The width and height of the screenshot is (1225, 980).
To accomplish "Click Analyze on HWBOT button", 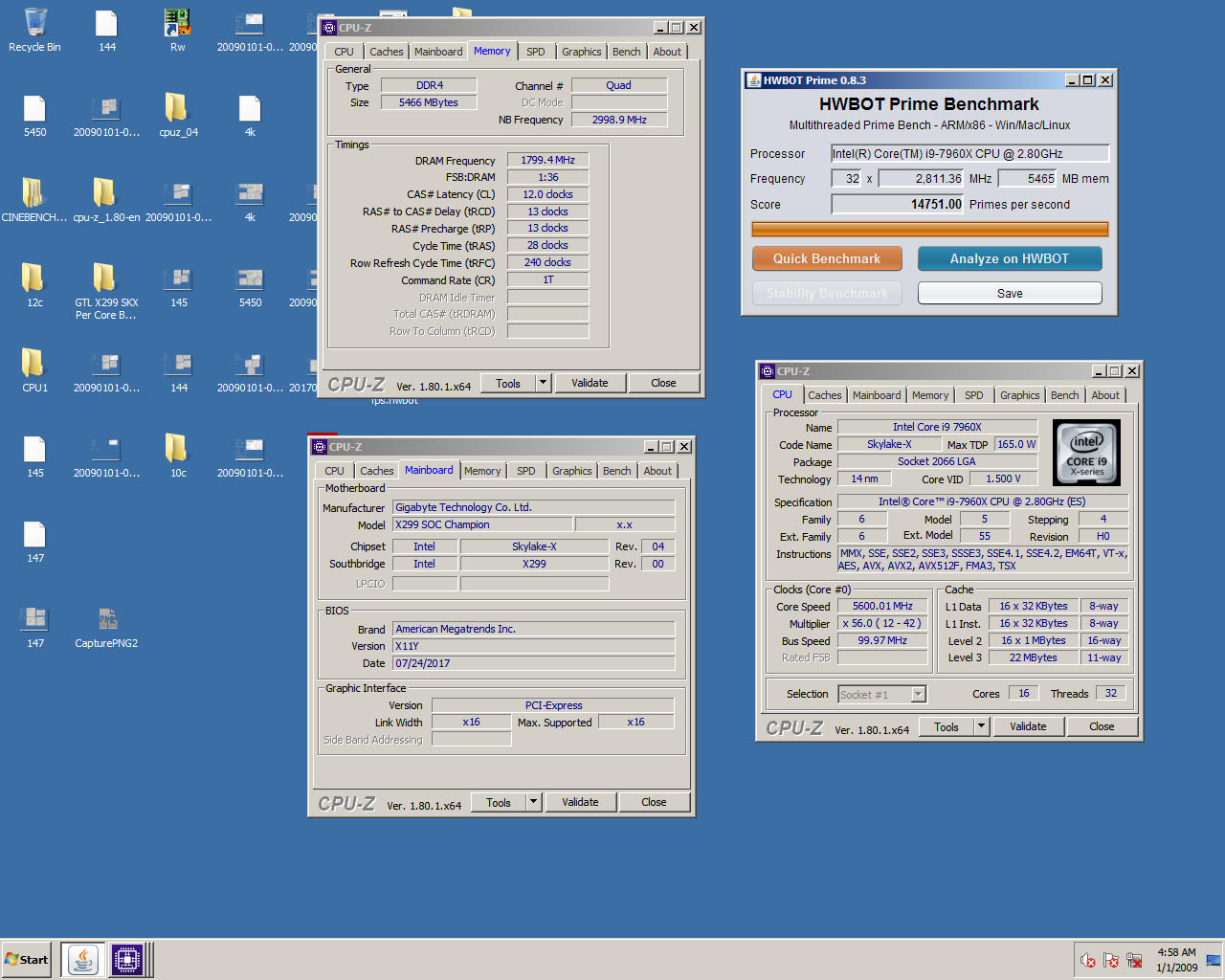I will coord(1010,258).
